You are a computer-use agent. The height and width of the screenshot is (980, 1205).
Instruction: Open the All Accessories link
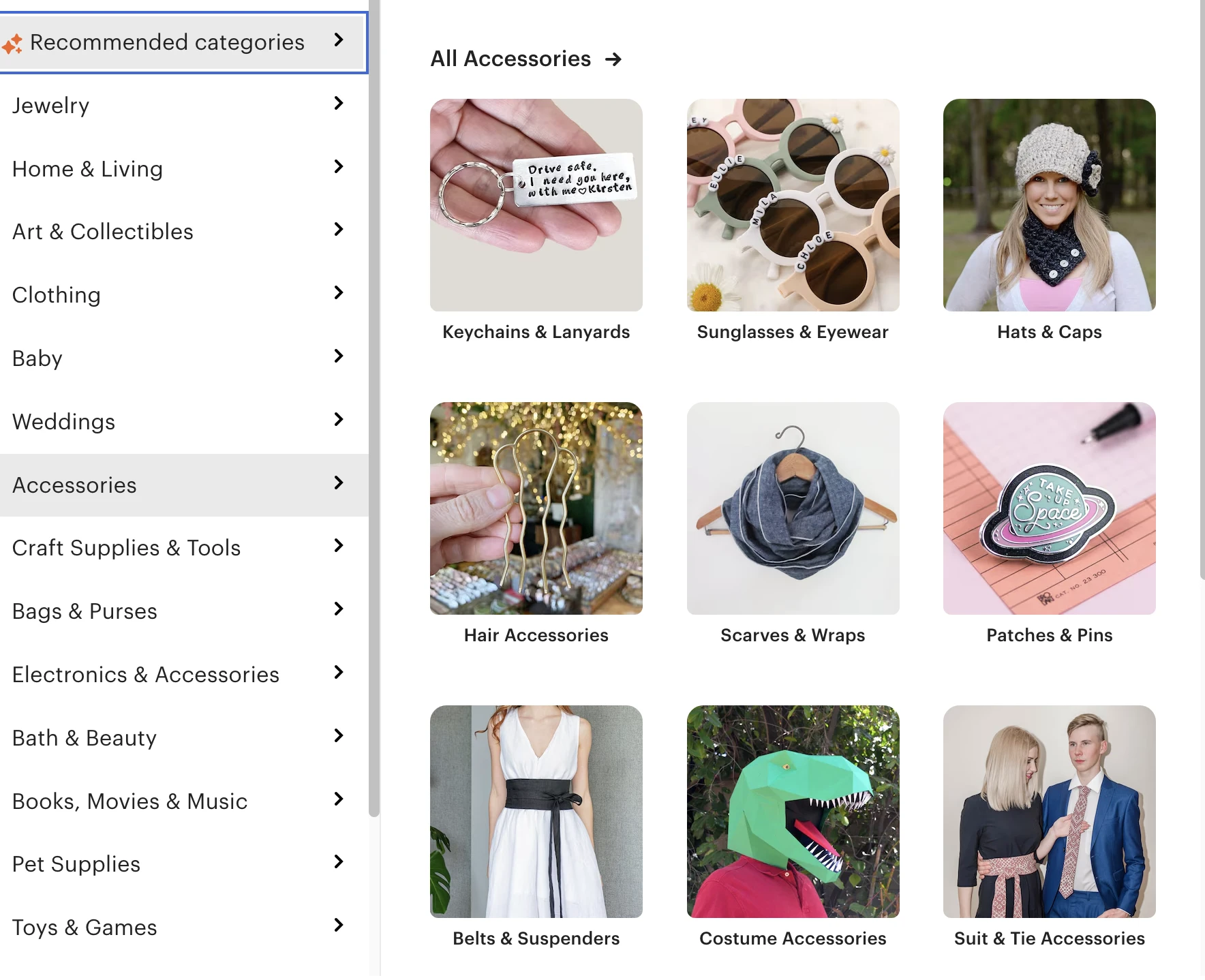(510, 59)
